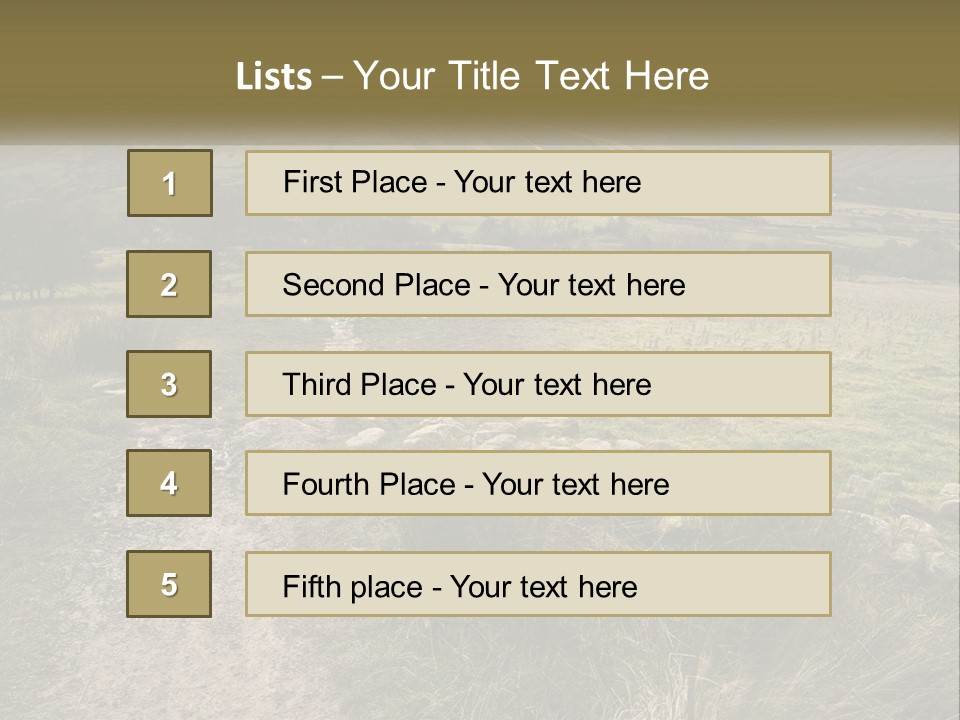Click the number 1 box
Viewport: 960px width, 720px height.
pos(170,183)
